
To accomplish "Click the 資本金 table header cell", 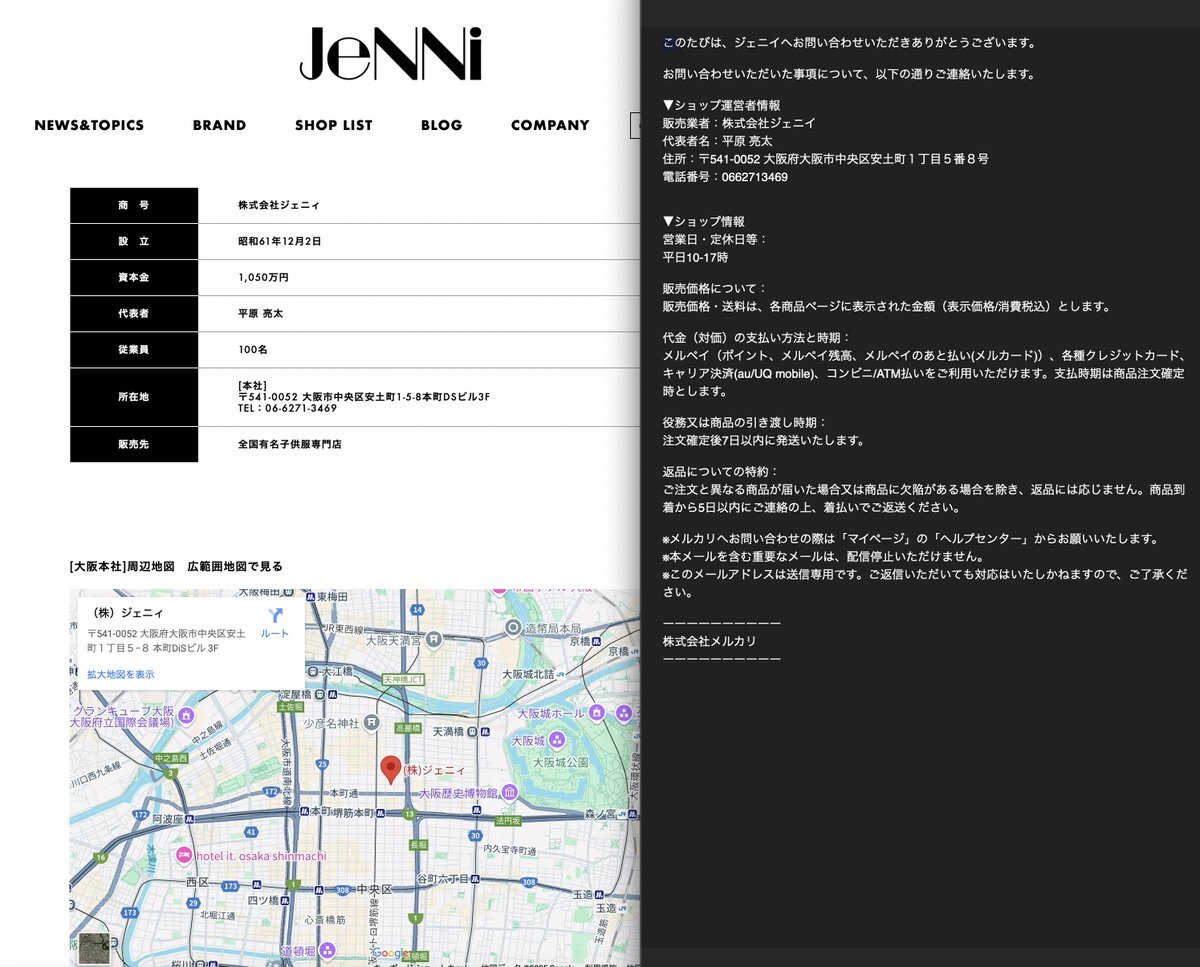I will click(x=134, y=277).
